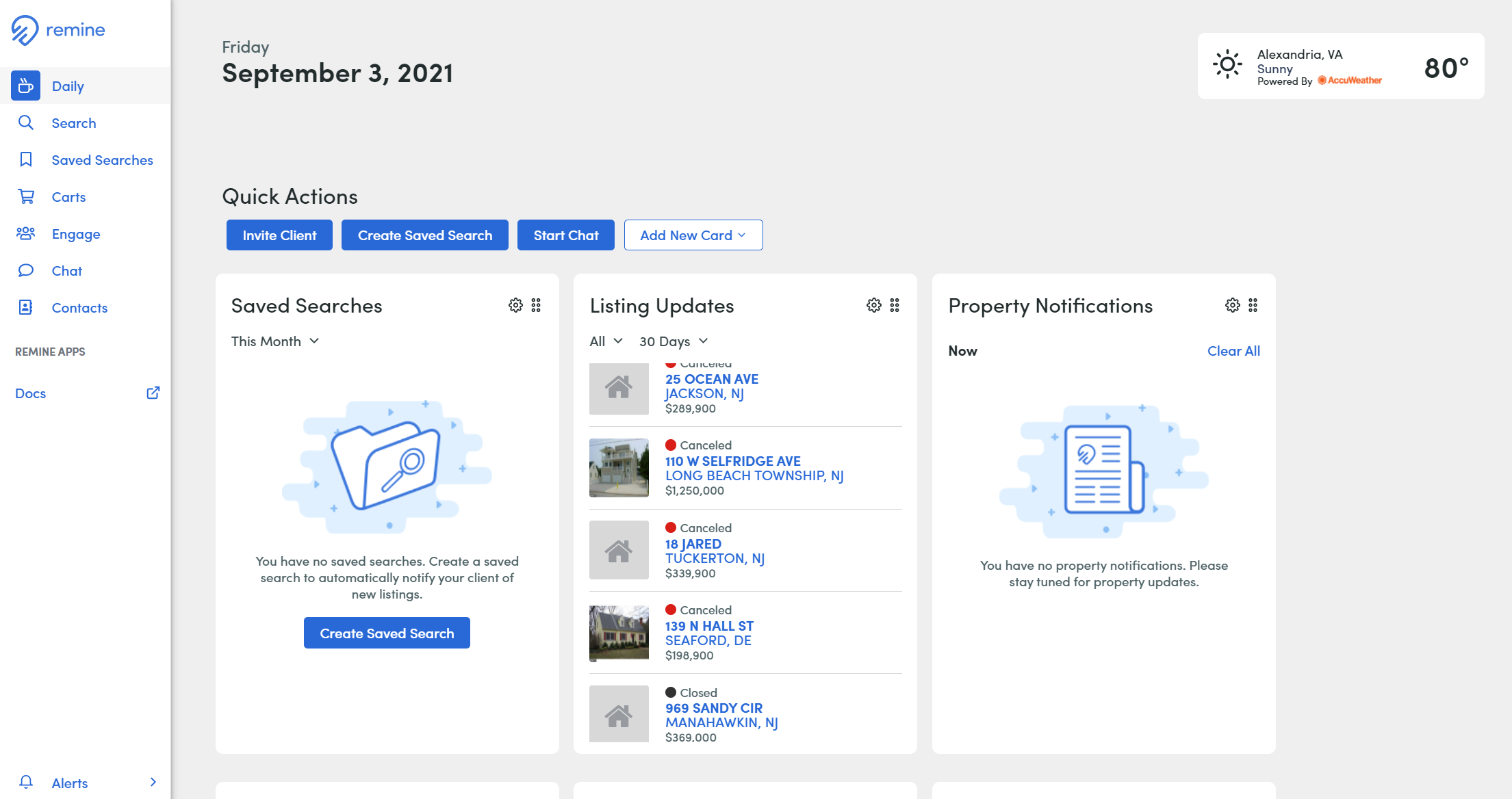The image size is (1512, 799).
Task: Click Listing Updates card drag handle dots
Action: point(895,305)
